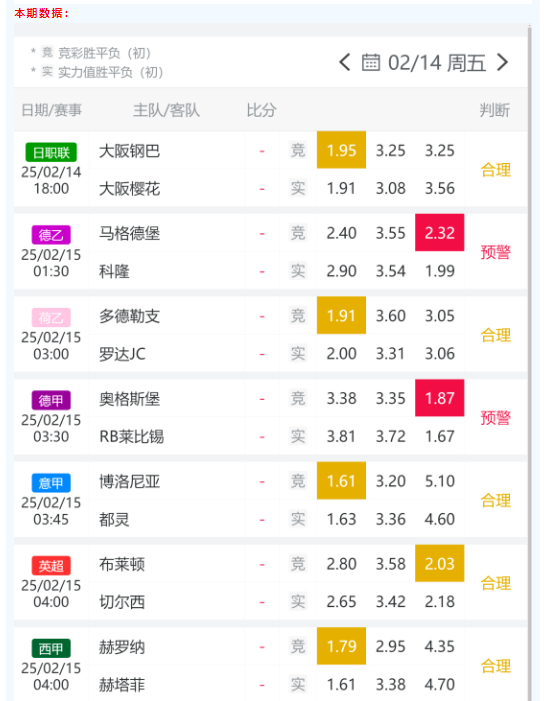
Task: Click the 日职联 league badge
Action: [x=51, y=152]
